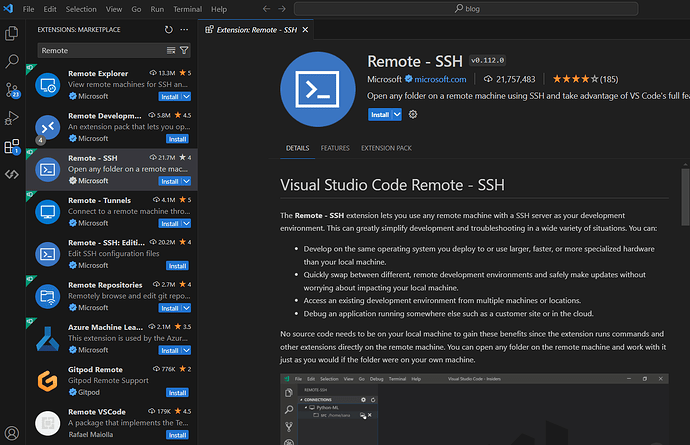Click the v0.112.0 version badge
The width and height of the screenshot is (690, 445).
point(488,60)
